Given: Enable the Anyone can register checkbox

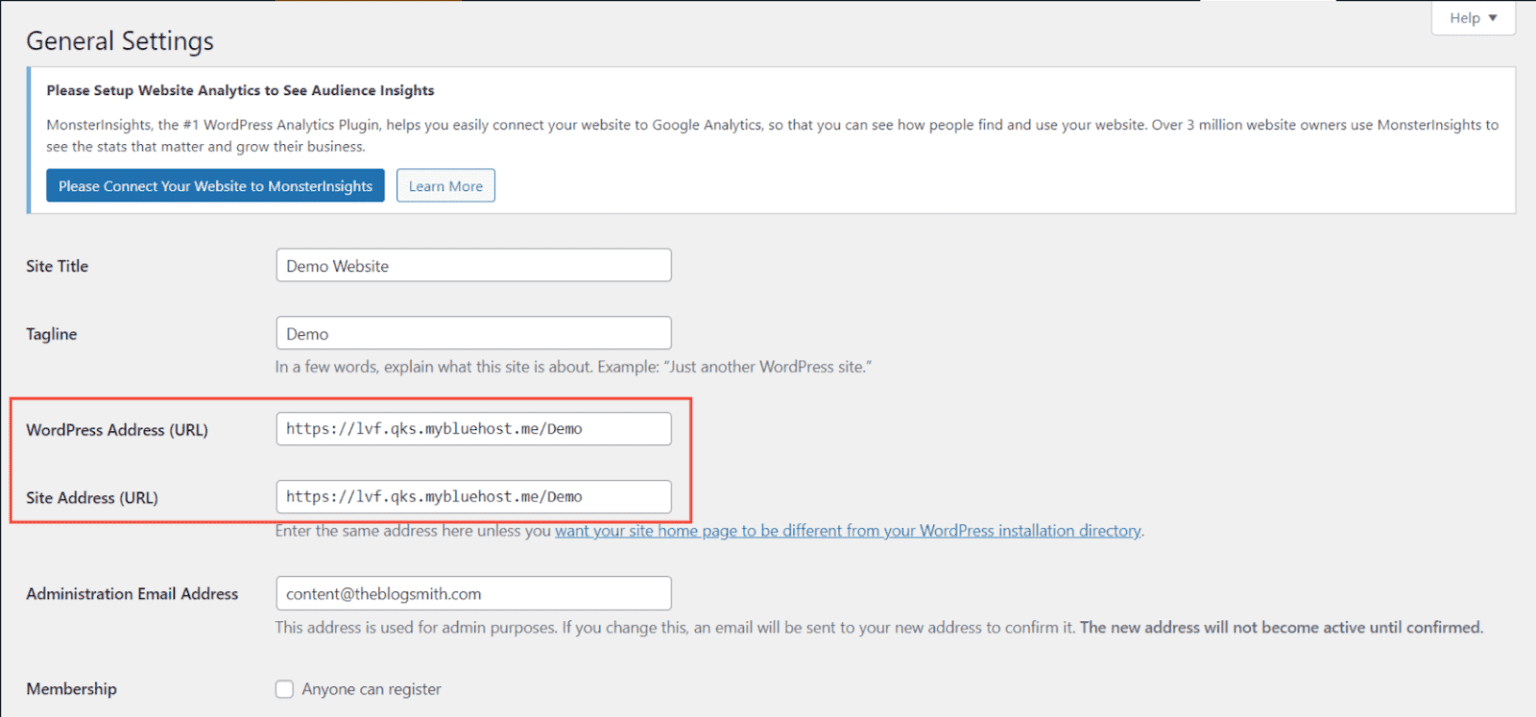Looking at the screenshot, I should [284, 689].
